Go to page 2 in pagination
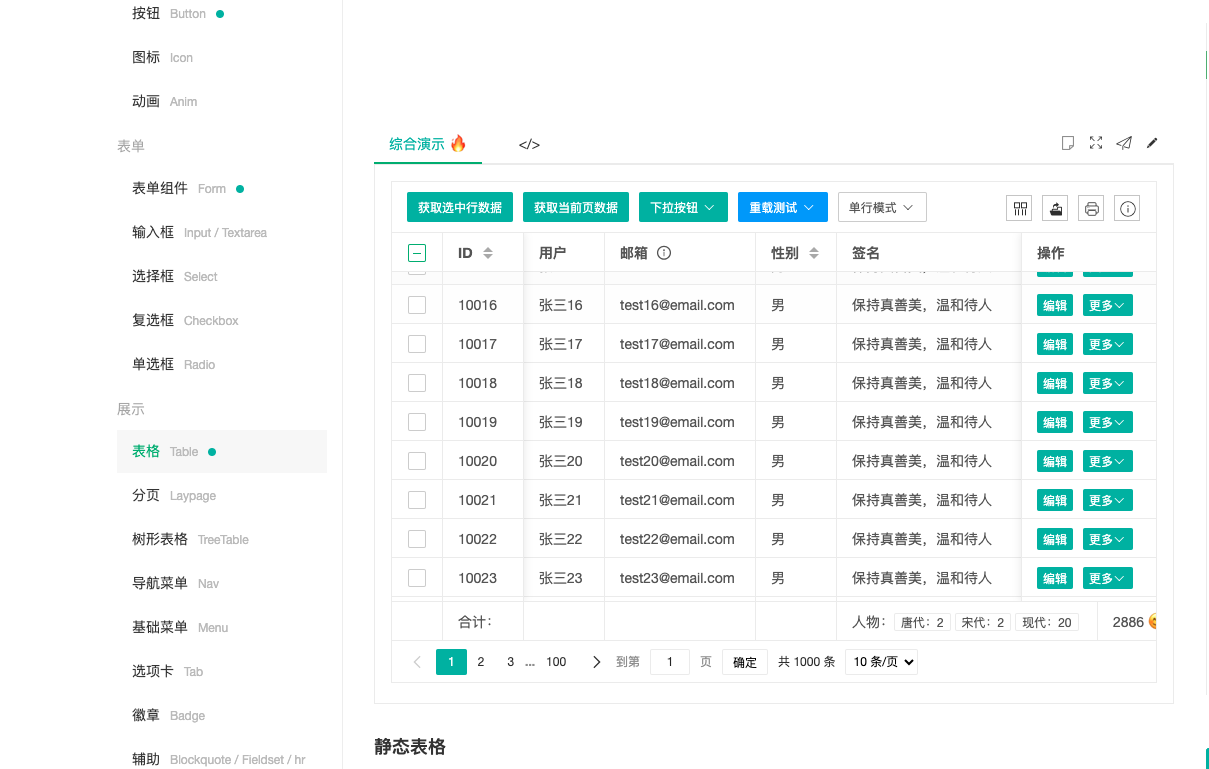This screenshot has height=769, width=1209. click(x=481, y=662)
